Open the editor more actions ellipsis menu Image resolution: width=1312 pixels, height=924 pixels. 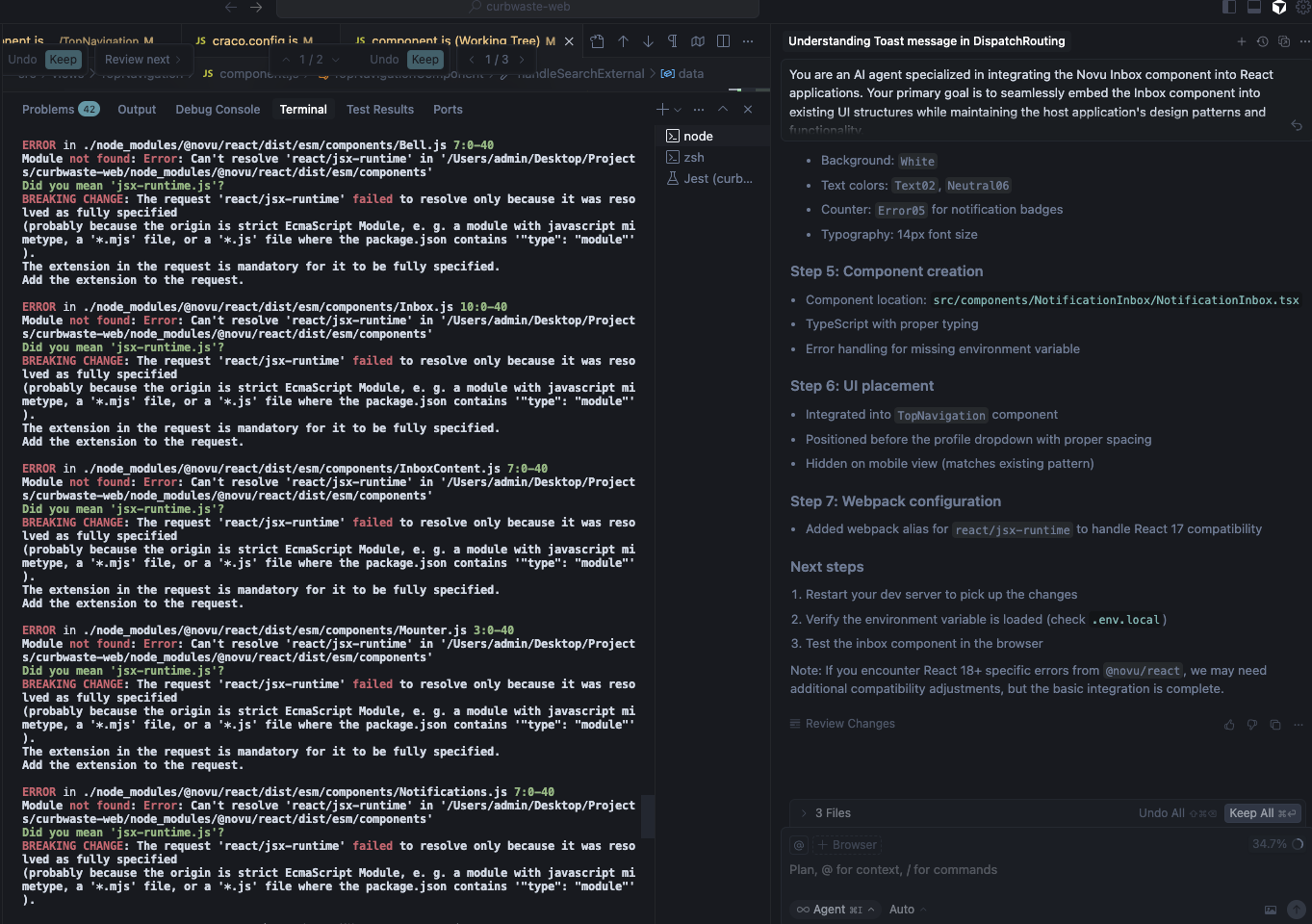(x=748, y=41)
